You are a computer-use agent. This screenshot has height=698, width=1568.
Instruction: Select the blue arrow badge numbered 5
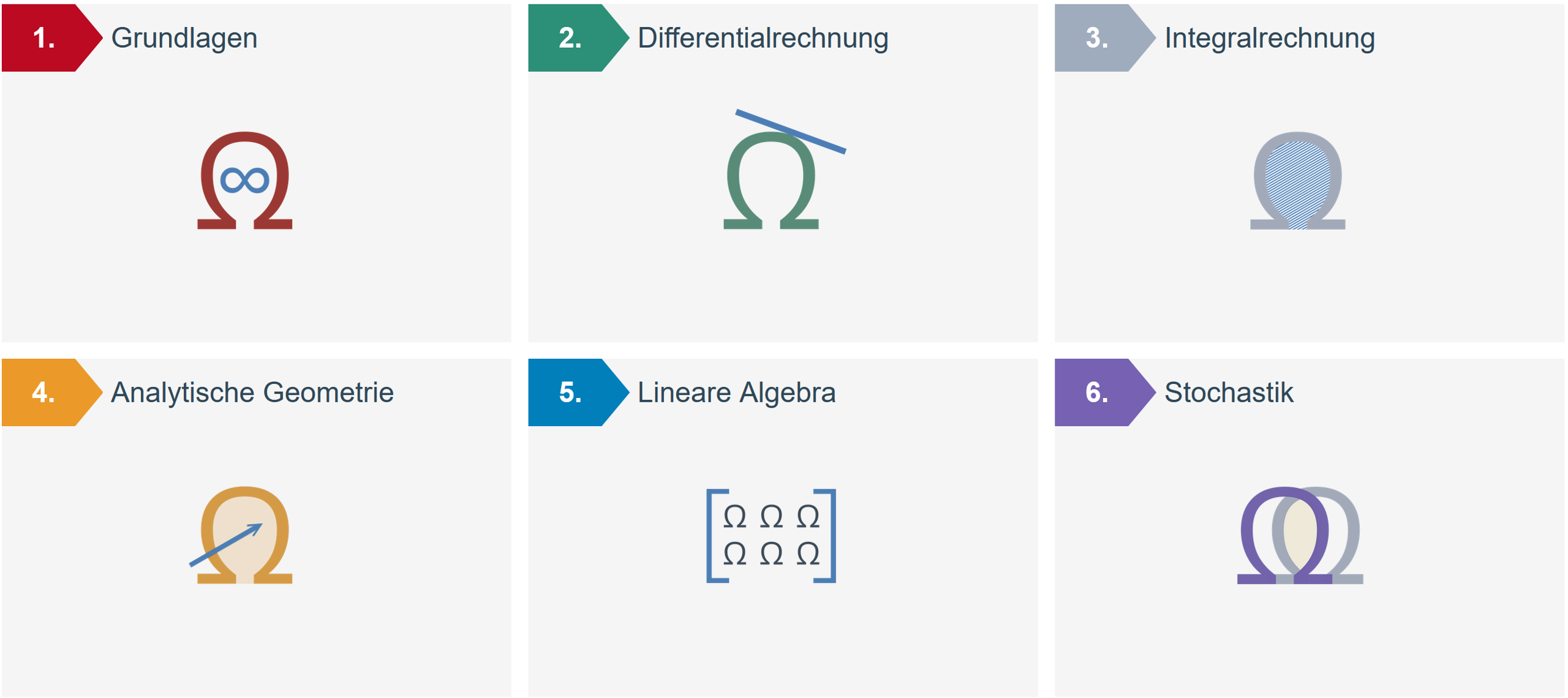coord(571,392)
